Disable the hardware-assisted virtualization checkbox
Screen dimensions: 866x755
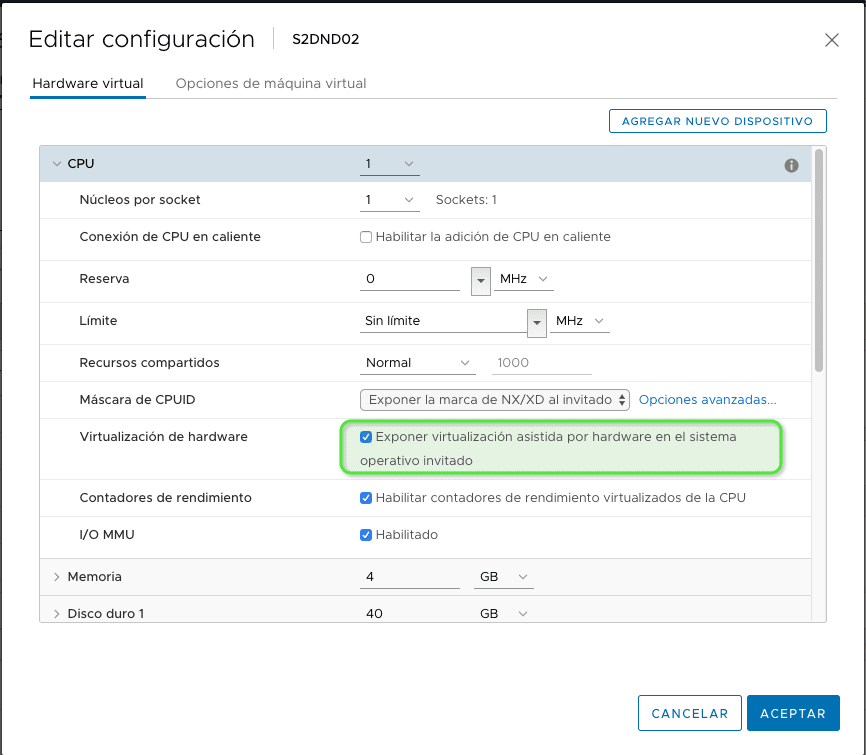(x=365, y=436)
